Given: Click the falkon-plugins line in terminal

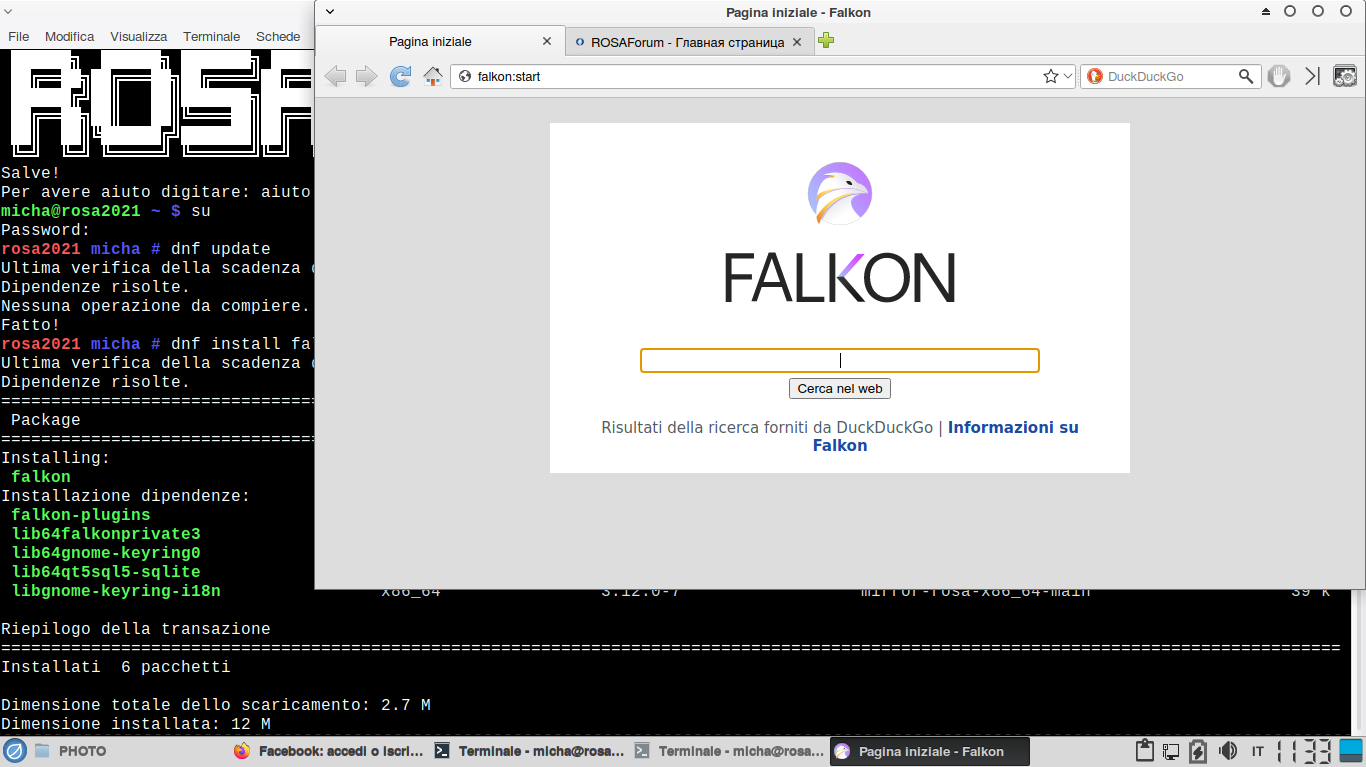Looking at the screenshot, I should click(81, 515).
